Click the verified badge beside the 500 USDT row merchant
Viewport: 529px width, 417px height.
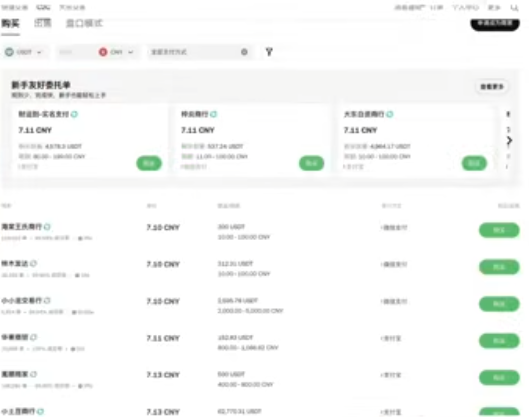33,374
